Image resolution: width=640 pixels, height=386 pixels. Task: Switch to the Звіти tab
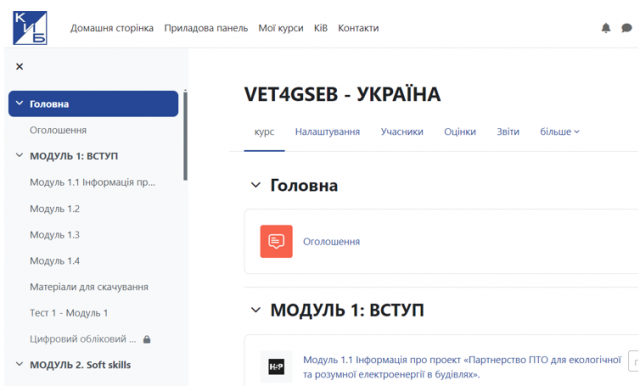pyautogui.click(x=508, y=132)
